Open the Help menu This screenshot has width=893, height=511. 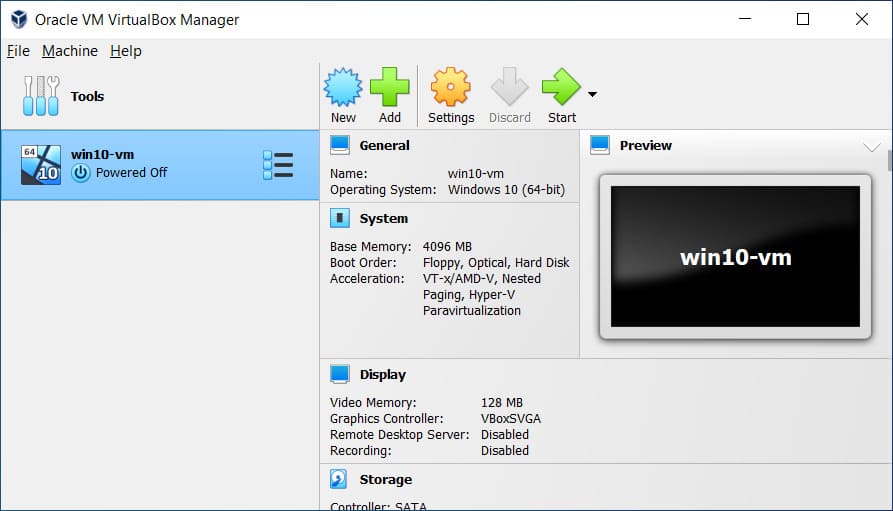(x=126, y=51)
